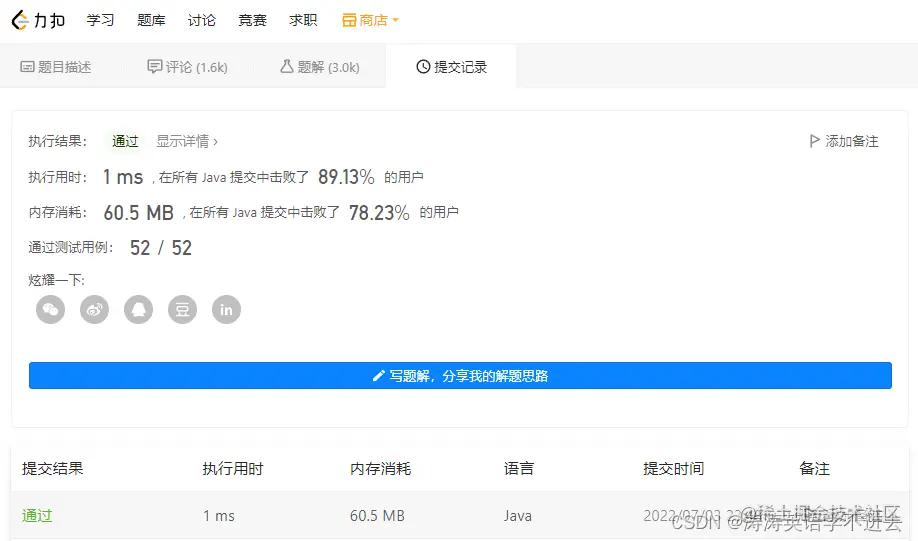This screenshot has height=541, width=918.
Task: Open 显示详情 link
Action: 187,141
